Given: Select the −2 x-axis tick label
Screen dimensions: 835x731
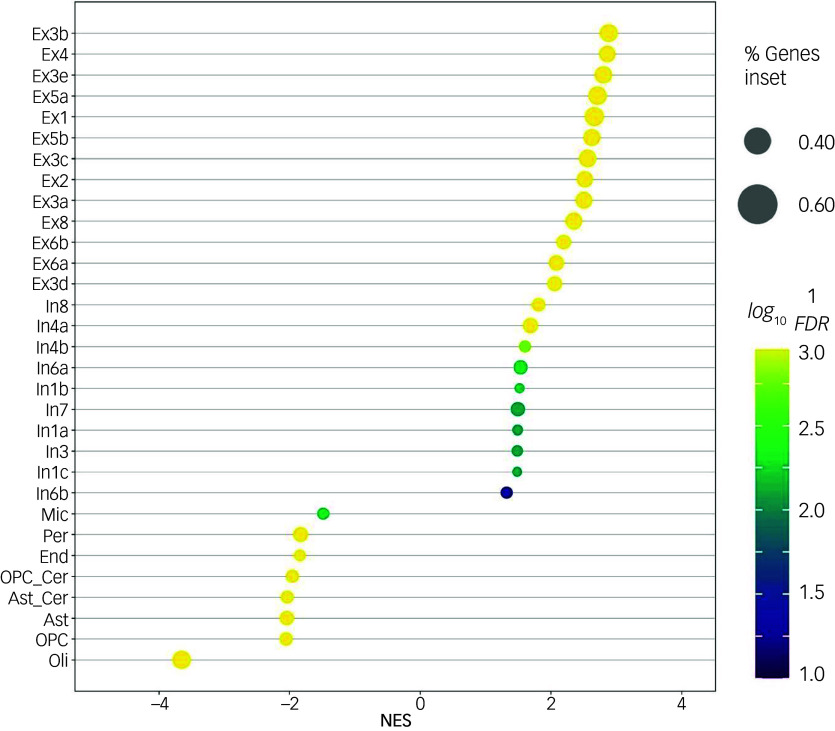Looking at the screenshot, I should coord(289,704).
